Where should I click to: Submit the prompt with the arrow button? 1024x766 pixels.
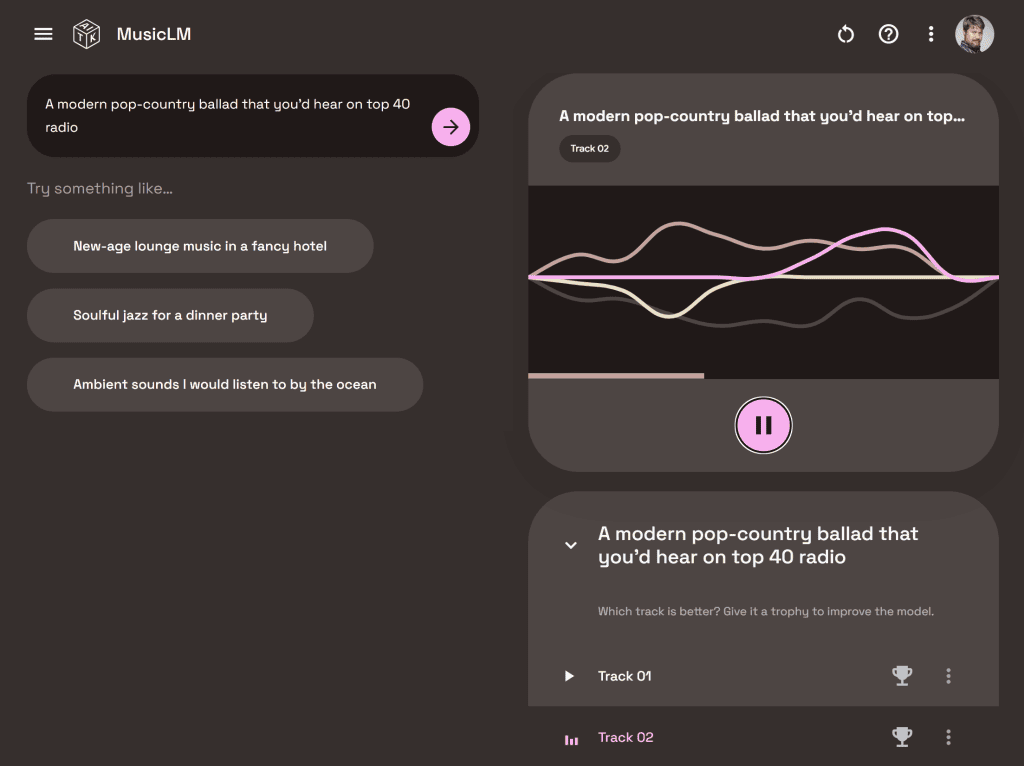click(450, 127)
